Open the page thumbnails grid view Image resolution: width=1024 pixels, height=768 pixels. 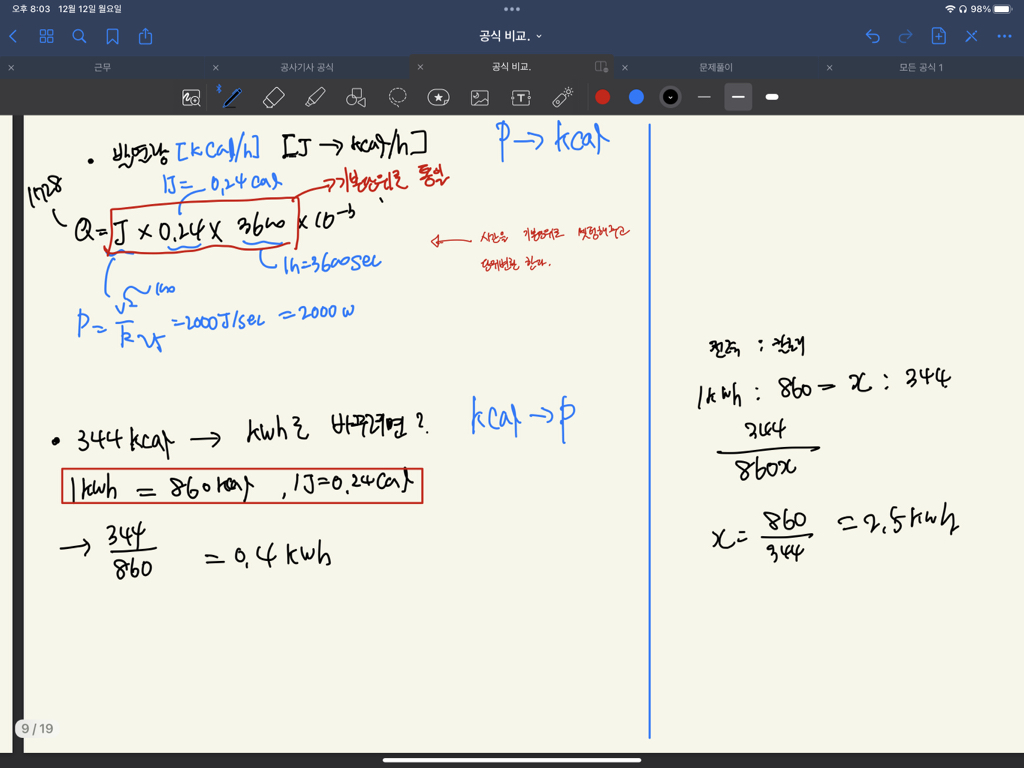[46, 36]
